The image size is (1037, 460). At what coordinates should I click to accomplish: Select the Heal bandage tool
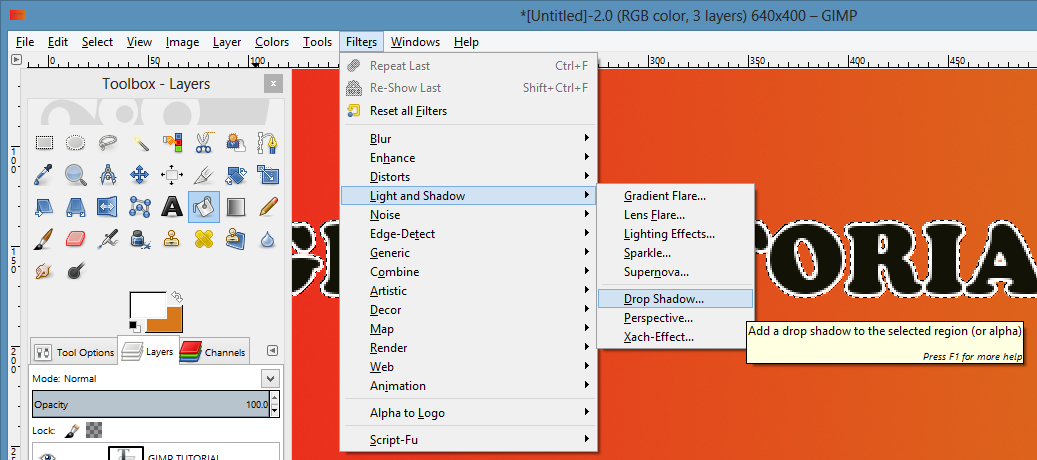tap(204, 239)
